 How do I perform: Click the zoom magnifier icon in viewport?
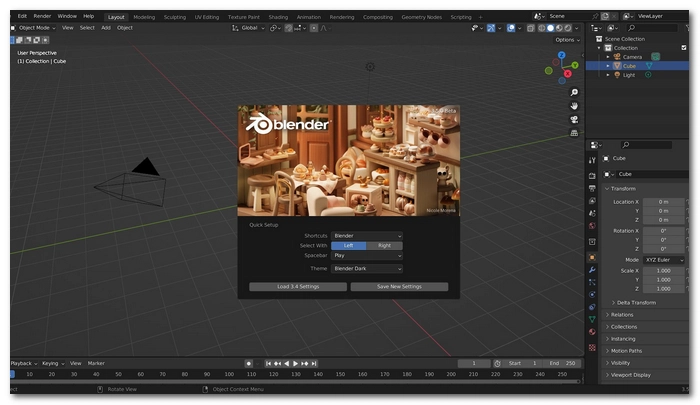(574, 93)
